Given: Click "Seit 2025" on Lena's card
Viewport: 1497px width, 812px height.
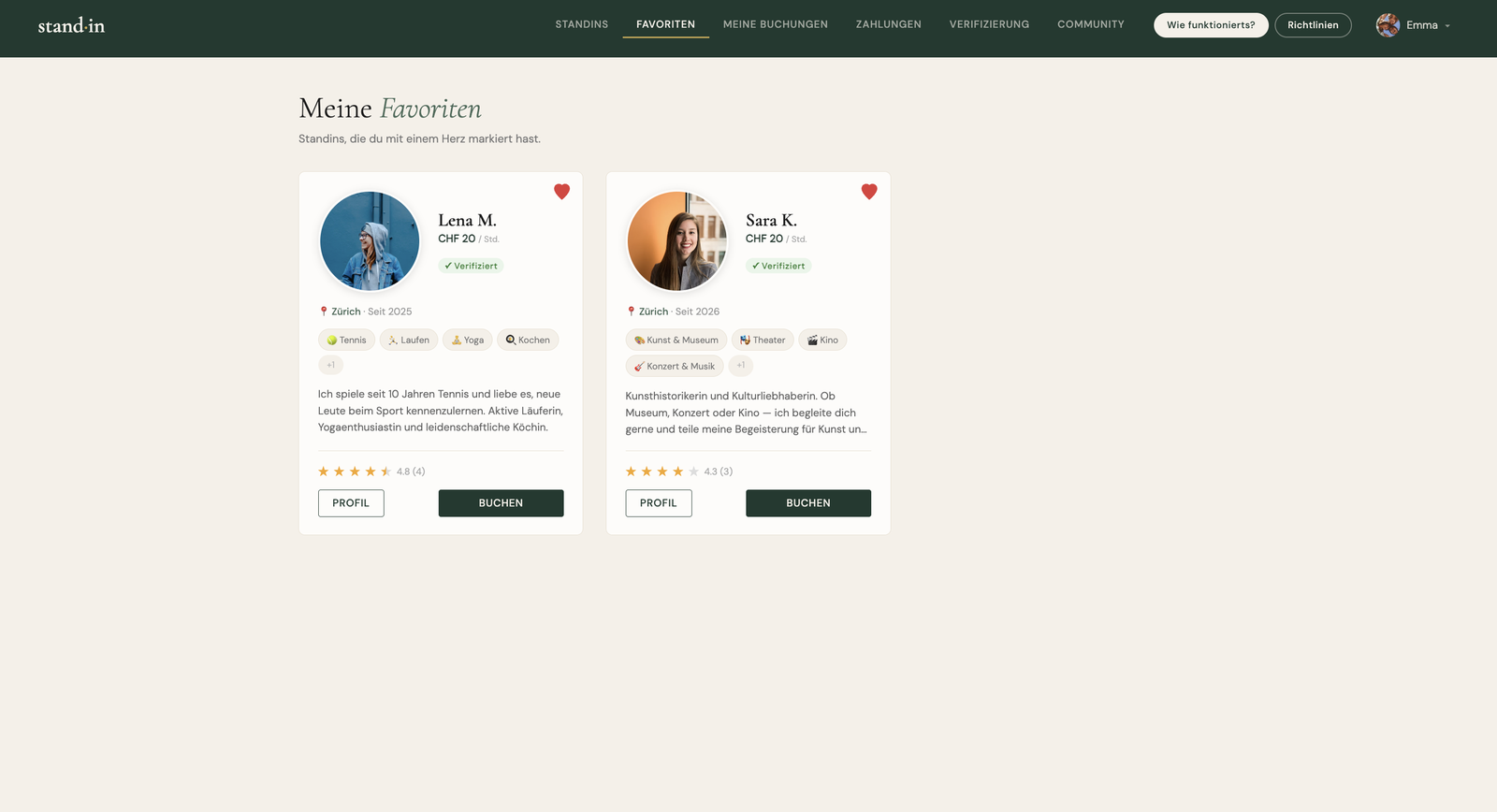Looking at the screenshot, I should (390, 312).
